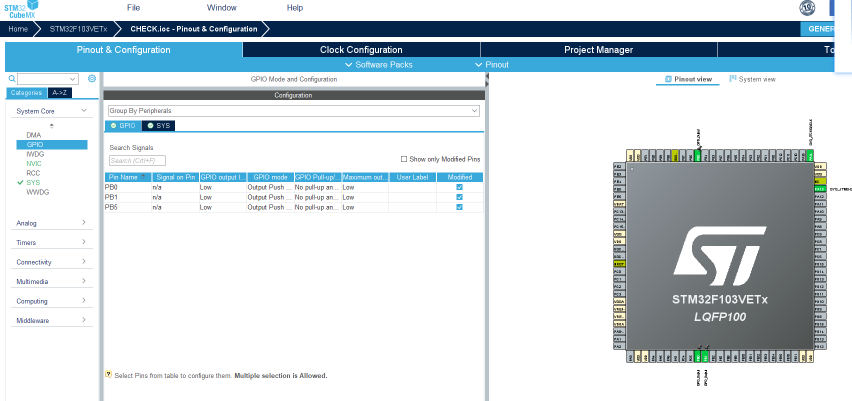This screenshot has height=401, width=852.
Task: Click the green PB0 pin at chip bottom
Action: click(x=697, y=357)
